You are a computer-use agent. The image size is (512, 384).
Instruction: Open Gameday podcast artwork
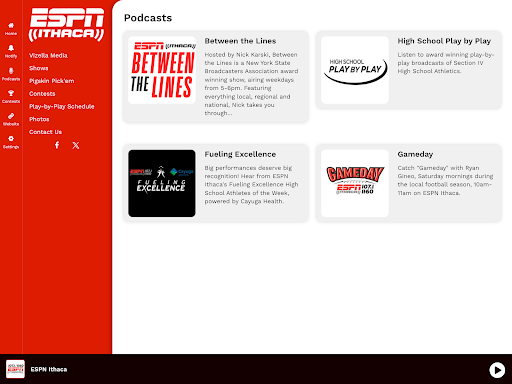click(355, 183)
